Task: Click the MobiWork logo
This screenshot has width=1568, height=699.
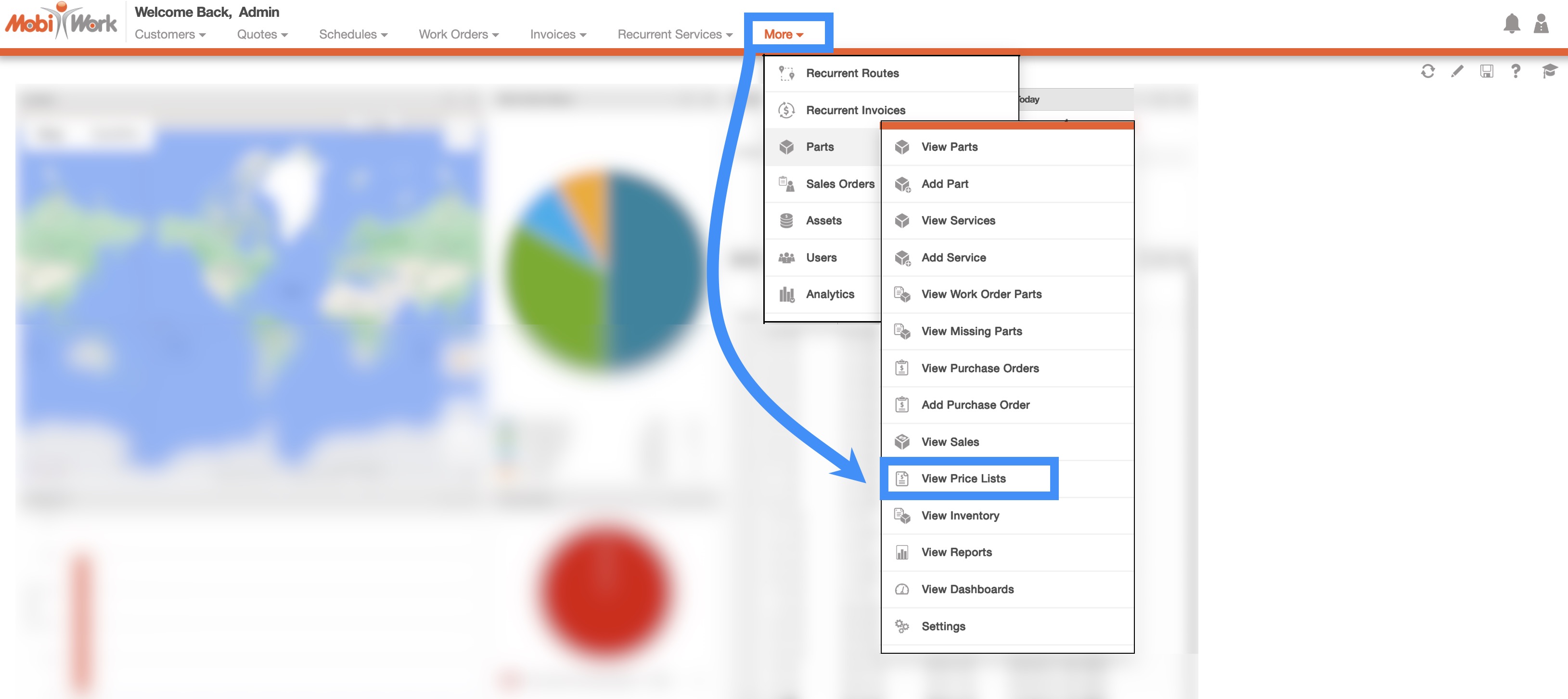Action: coord(61,22)
